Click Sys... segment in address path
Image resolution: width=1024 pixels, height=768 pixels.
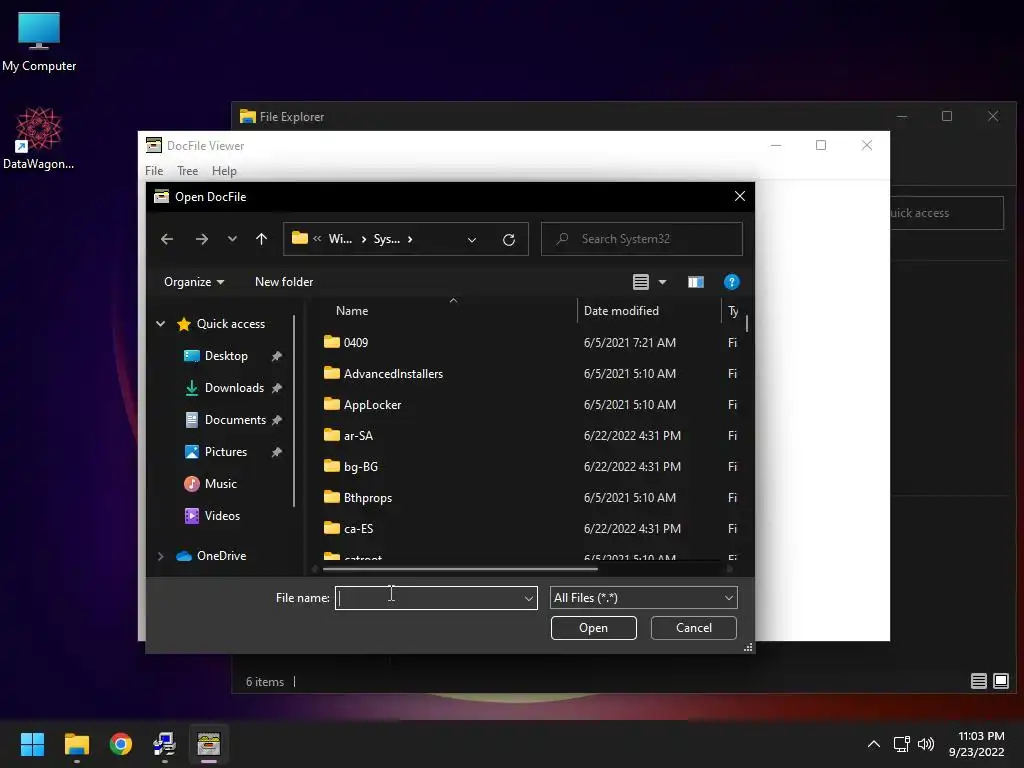coord(387,239)
